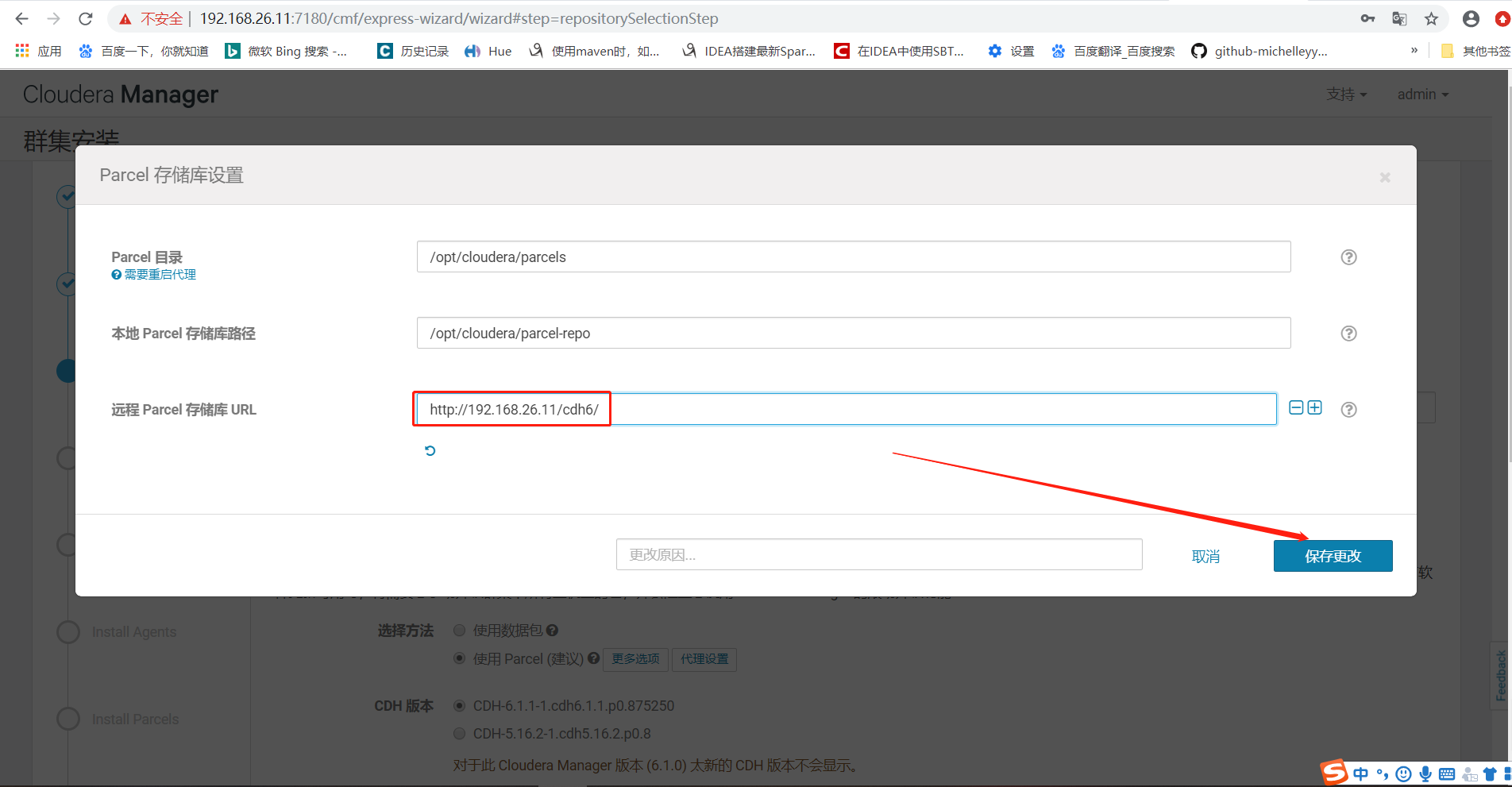Click the address bar URL
The height and width of the screenshot is (787, 1512).
459,18
